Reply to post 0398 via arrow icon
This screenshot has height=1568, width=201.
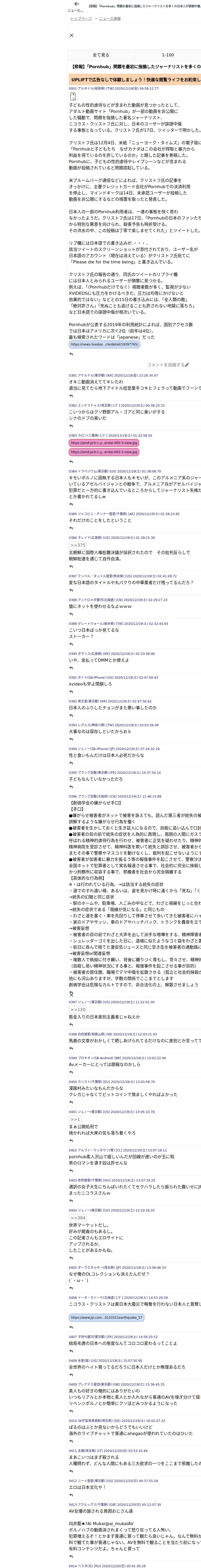[x=71, y=1049]
